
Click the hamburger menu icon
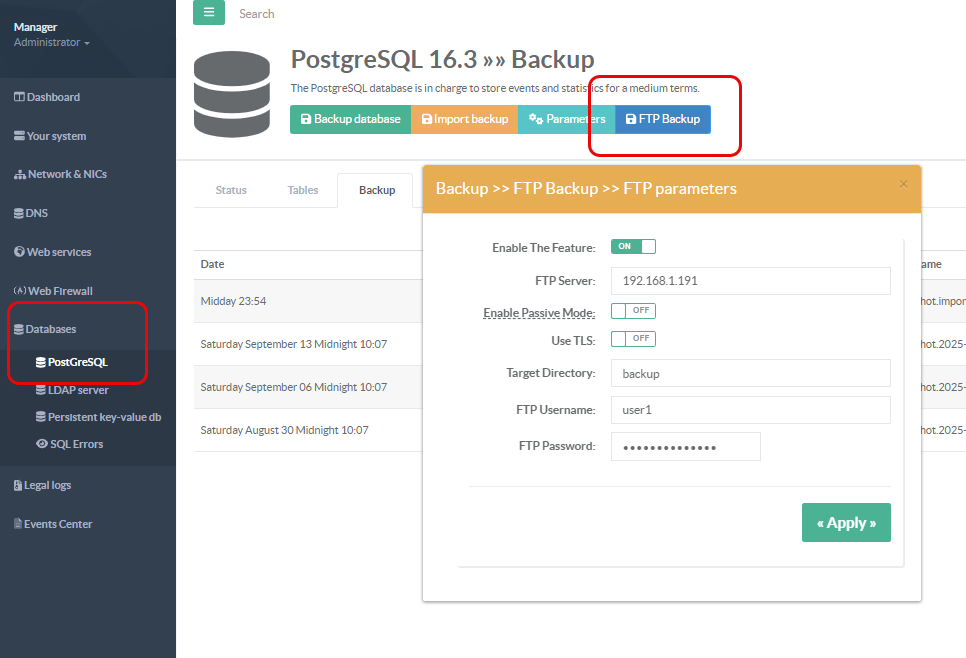tap(208, 13)
